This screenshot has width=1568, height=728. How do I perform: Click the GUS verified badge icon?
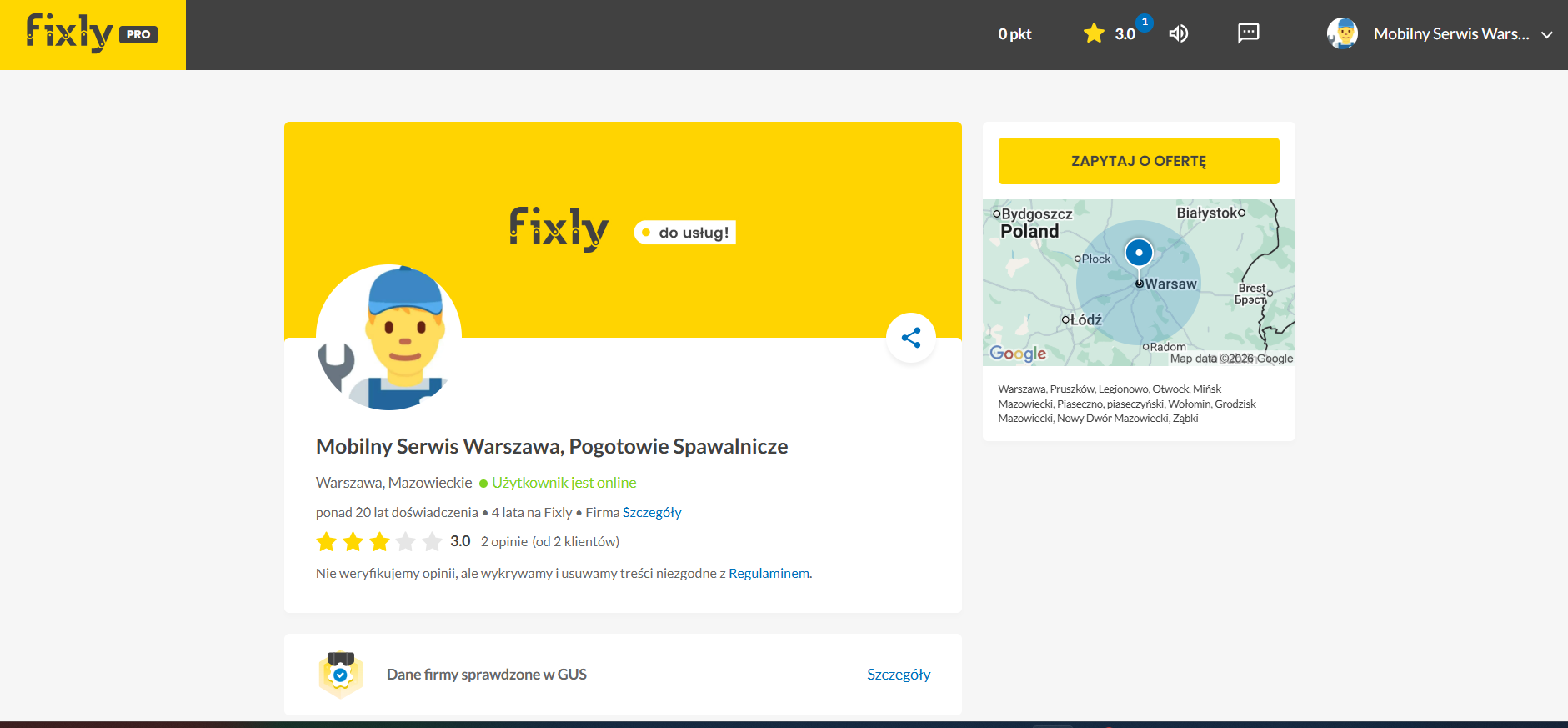tap(341, 674)
